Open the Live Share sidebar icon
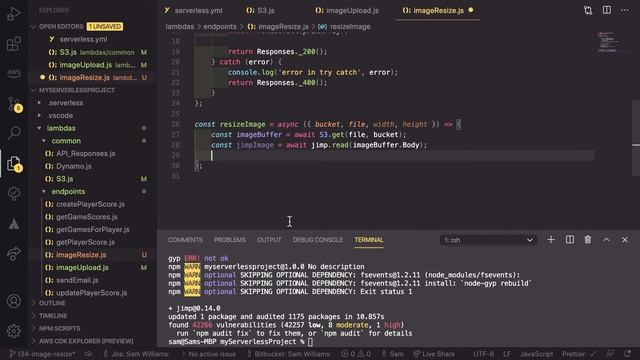This screenshot has width=640, height=360. click(x=13, y=253)
